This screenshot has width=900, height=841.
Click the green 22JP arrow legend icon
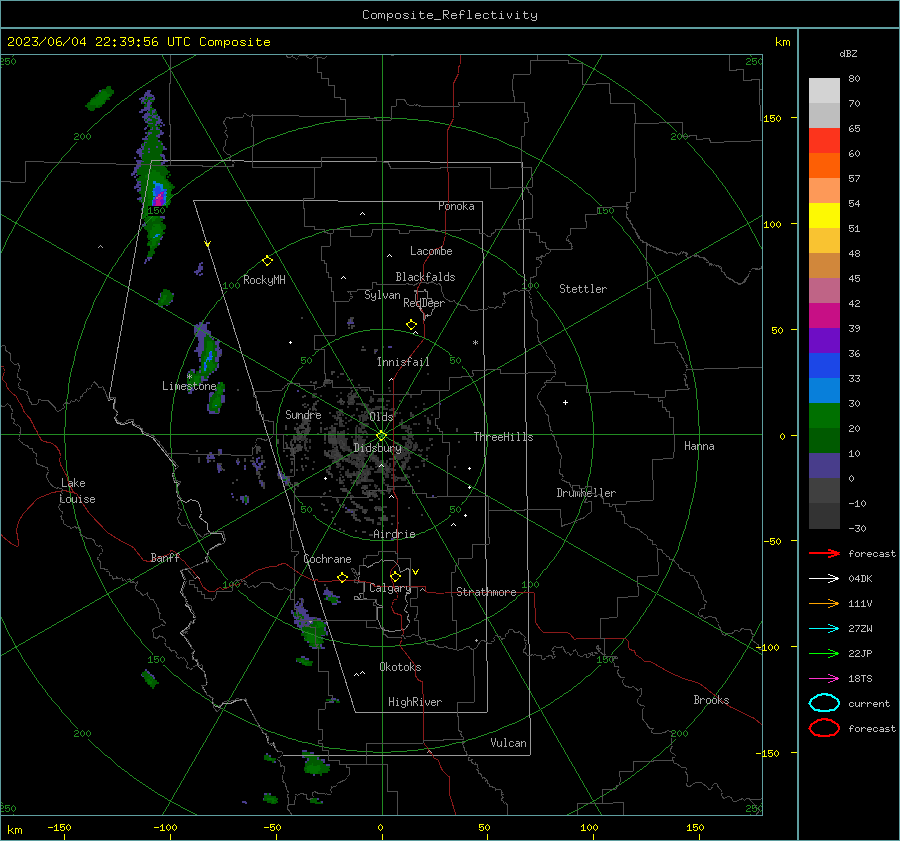click(x=824, y=653)
